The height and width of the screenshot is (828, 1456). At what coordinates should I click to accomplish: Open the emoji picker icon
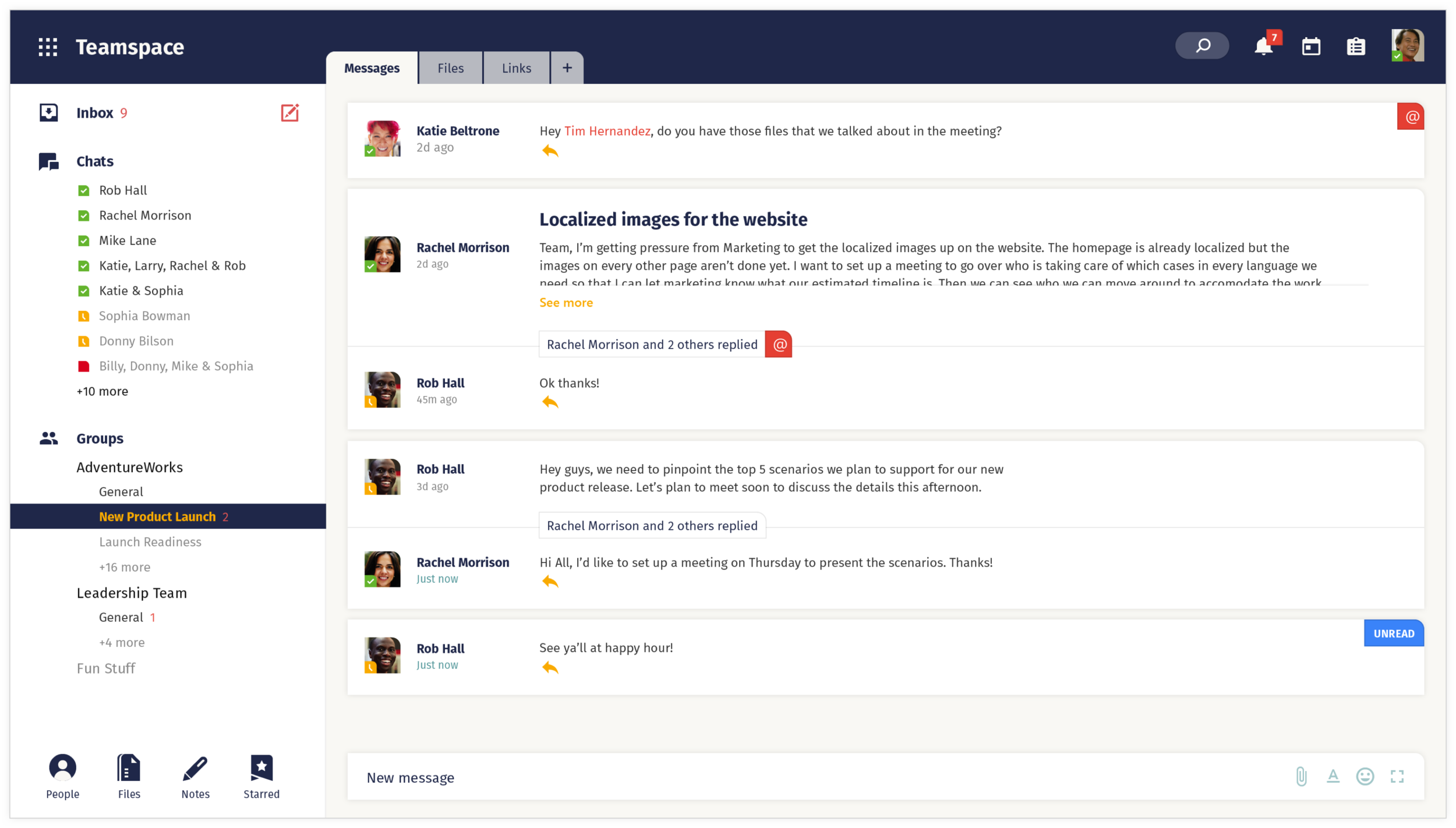click(x=1365, y=777)
